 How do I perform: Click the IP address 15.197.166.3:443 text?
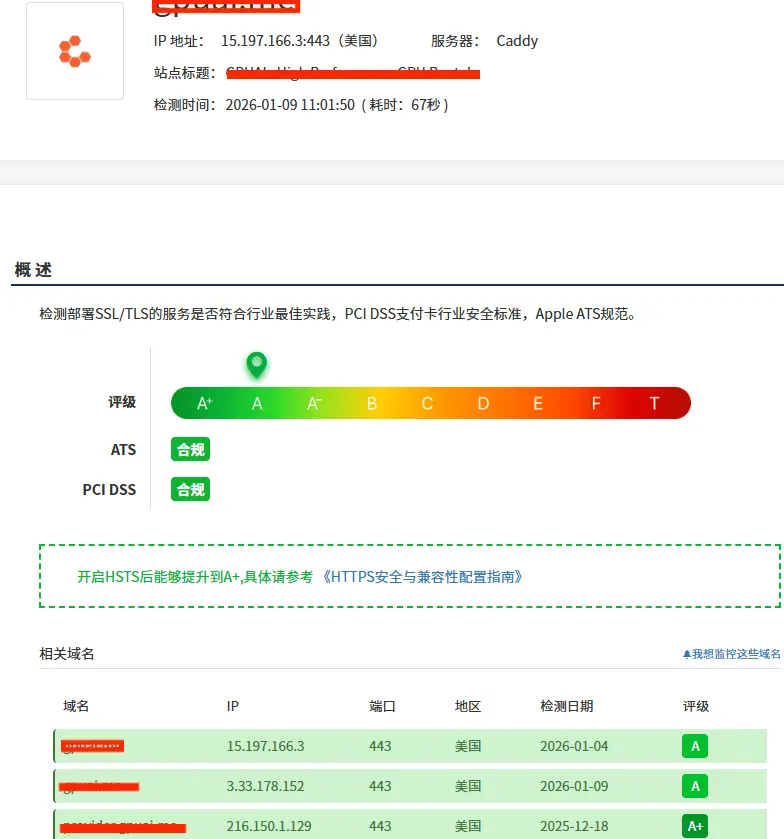point(275,41)
